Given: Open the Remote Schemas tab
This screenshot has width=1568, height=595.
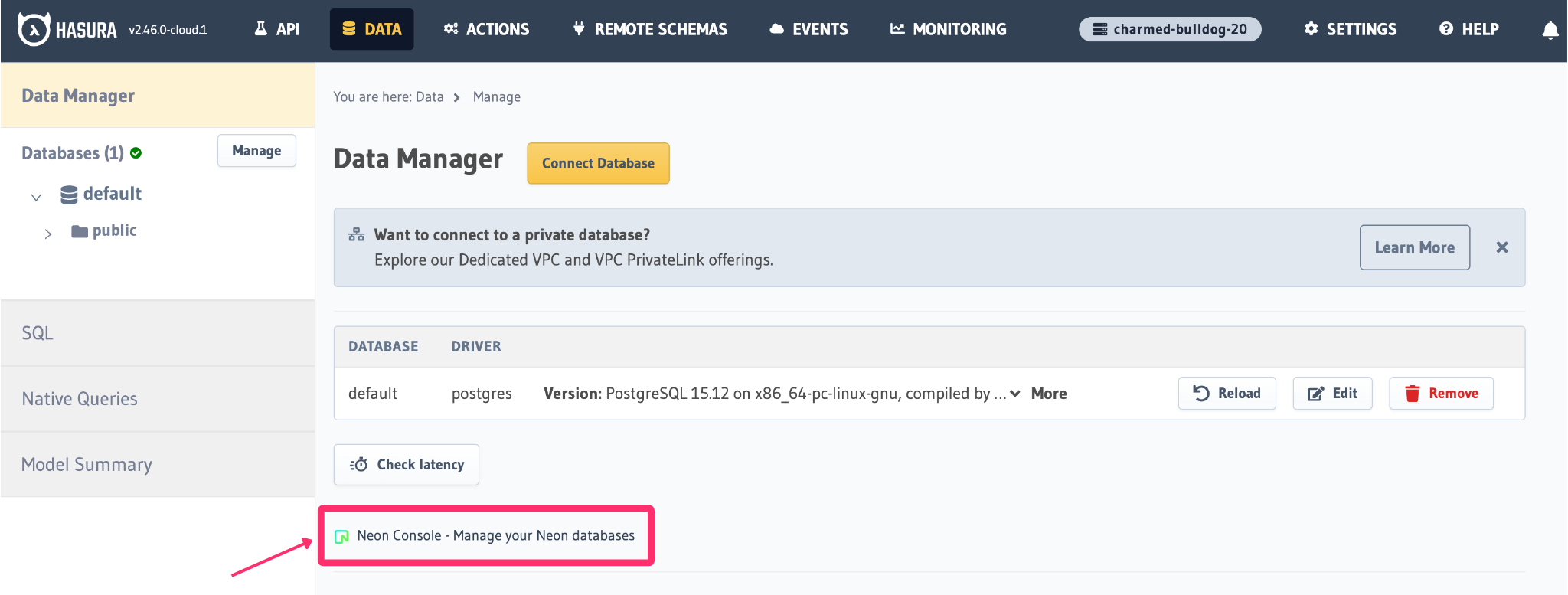Looking at the screenshot, I should coord(651,30).
